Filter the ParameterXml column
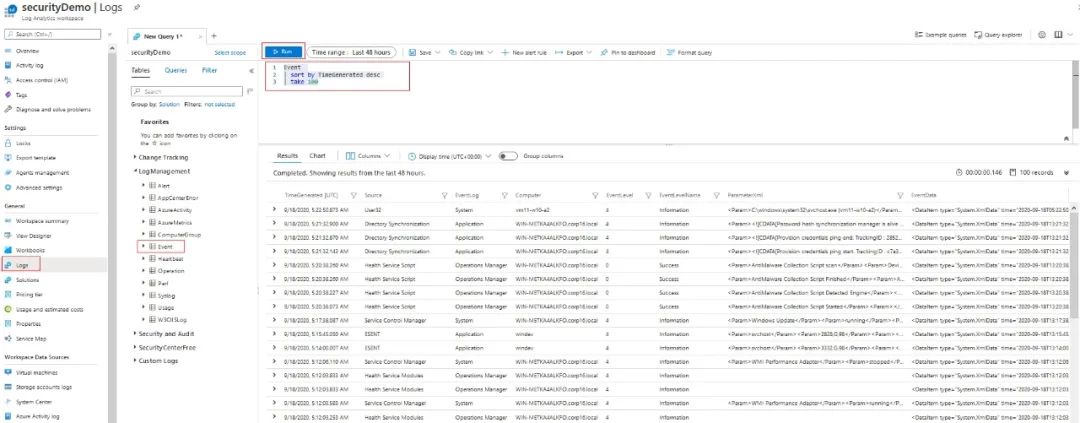Screen dimensions: 1080x423 [900, 196]
